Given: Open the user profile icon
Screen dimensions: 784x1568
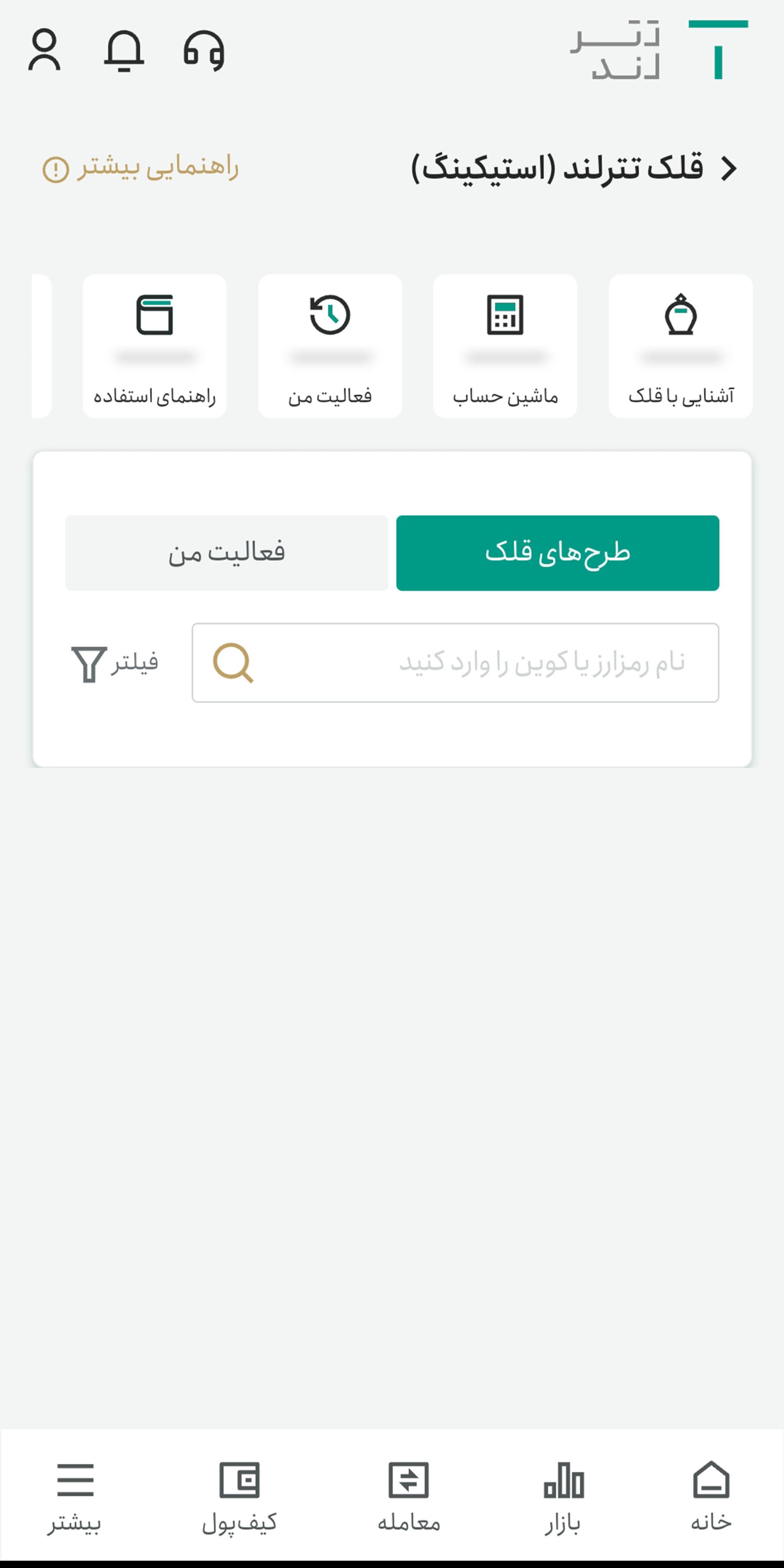Looking at the screenshot, I should pyautogui.click(x=45, y=51).
